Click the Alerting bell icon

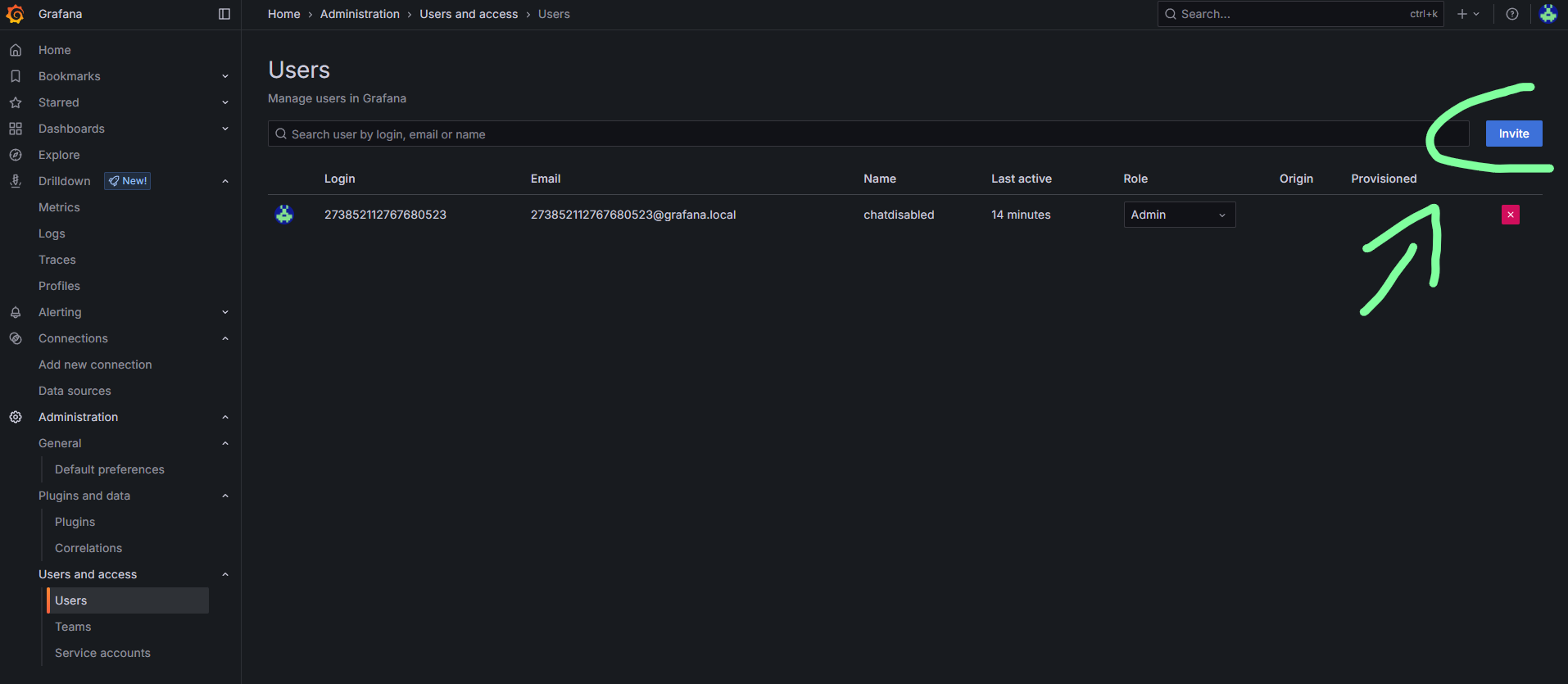16,312
